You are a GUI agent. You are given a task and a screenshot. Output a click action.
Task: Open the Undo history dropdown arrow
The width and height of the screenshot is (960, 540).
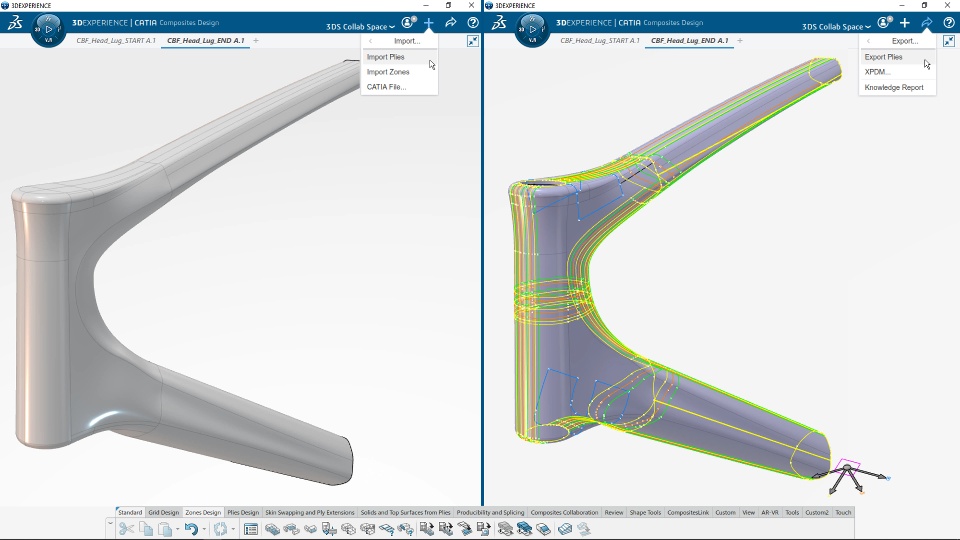point(204,529)
